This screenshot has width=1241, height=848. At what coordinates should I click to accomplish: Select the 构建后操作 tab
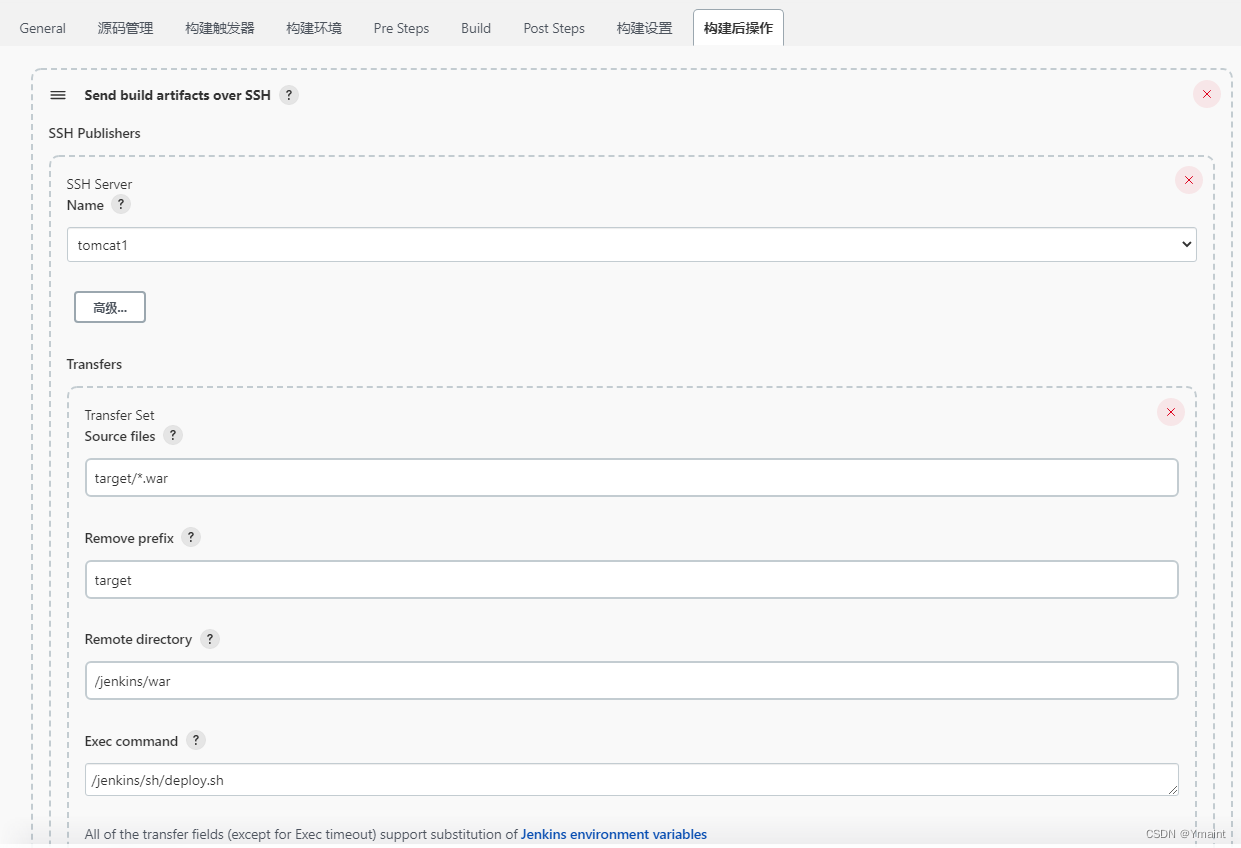(738, 28)
